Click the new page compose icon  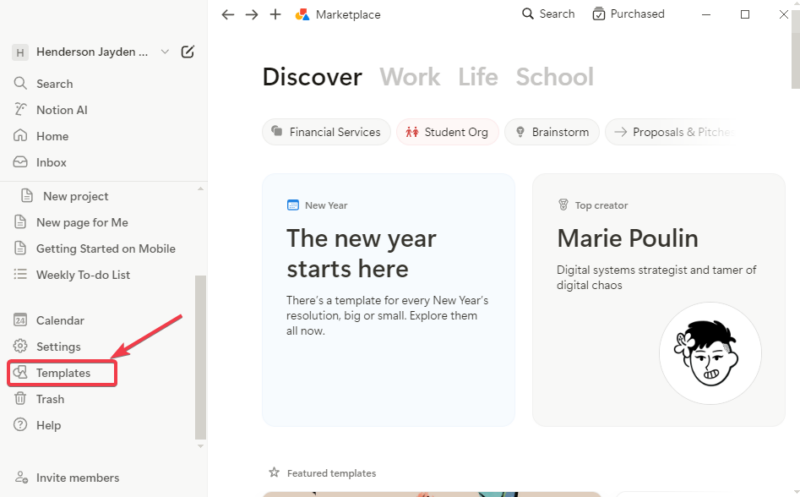(x=187, y=52)
